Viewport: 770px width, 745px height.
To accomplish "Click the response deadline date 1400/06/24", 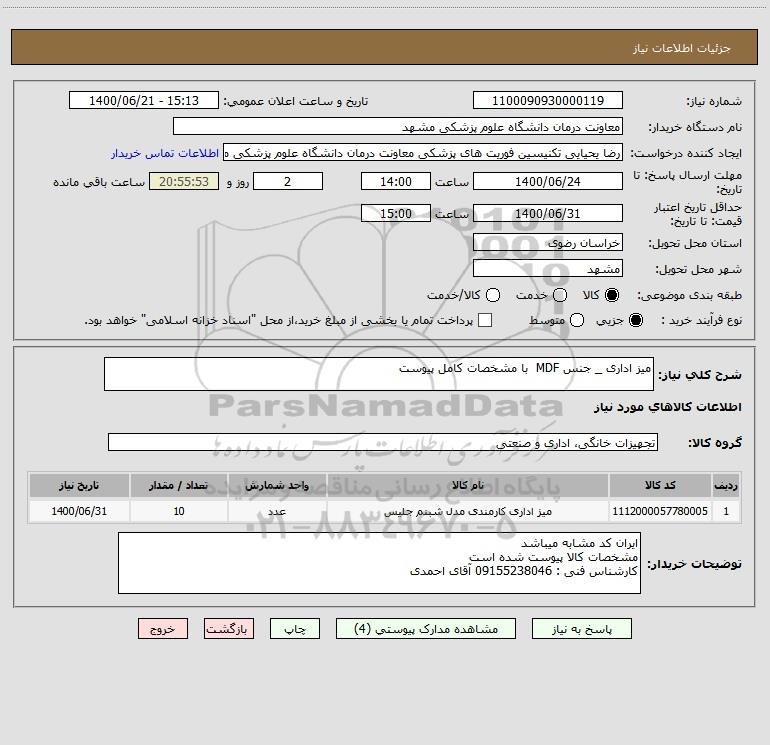I will (x=548, y=181).
